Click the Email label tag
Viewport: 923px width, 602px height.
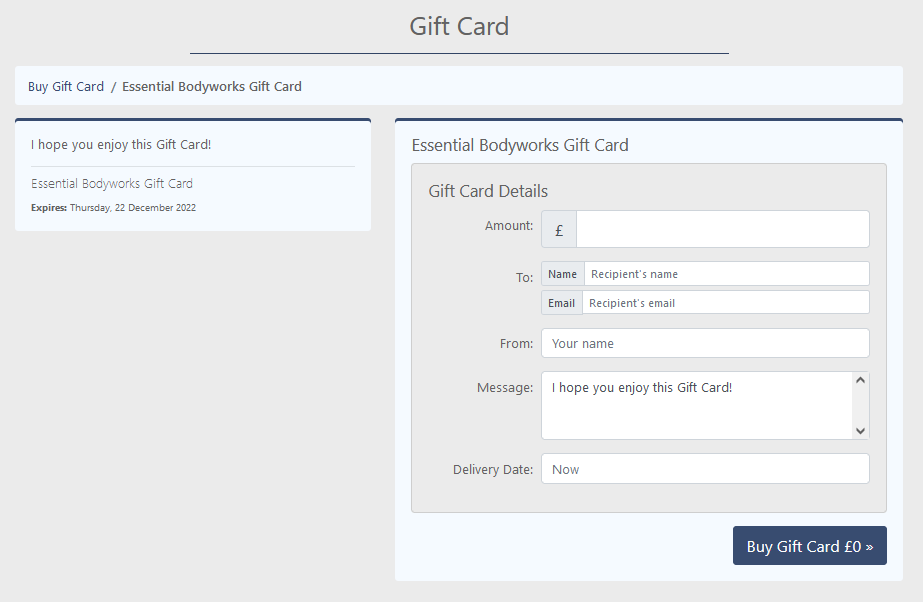pyautogui.click(x=562, y=303)
